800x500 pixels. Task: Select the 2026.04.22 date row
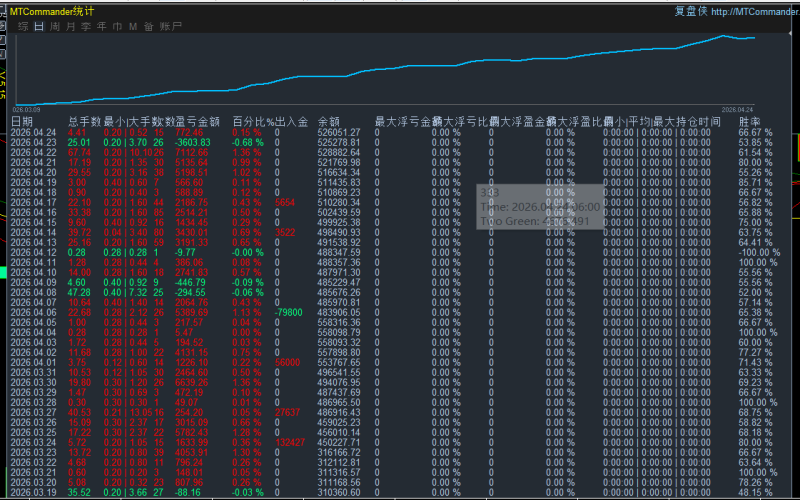coord(33,153)
